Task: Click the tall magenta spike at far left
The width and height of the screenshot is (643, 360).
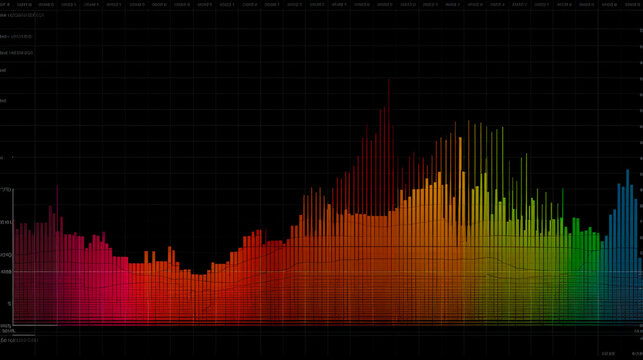Action: (x=57, y=209)
